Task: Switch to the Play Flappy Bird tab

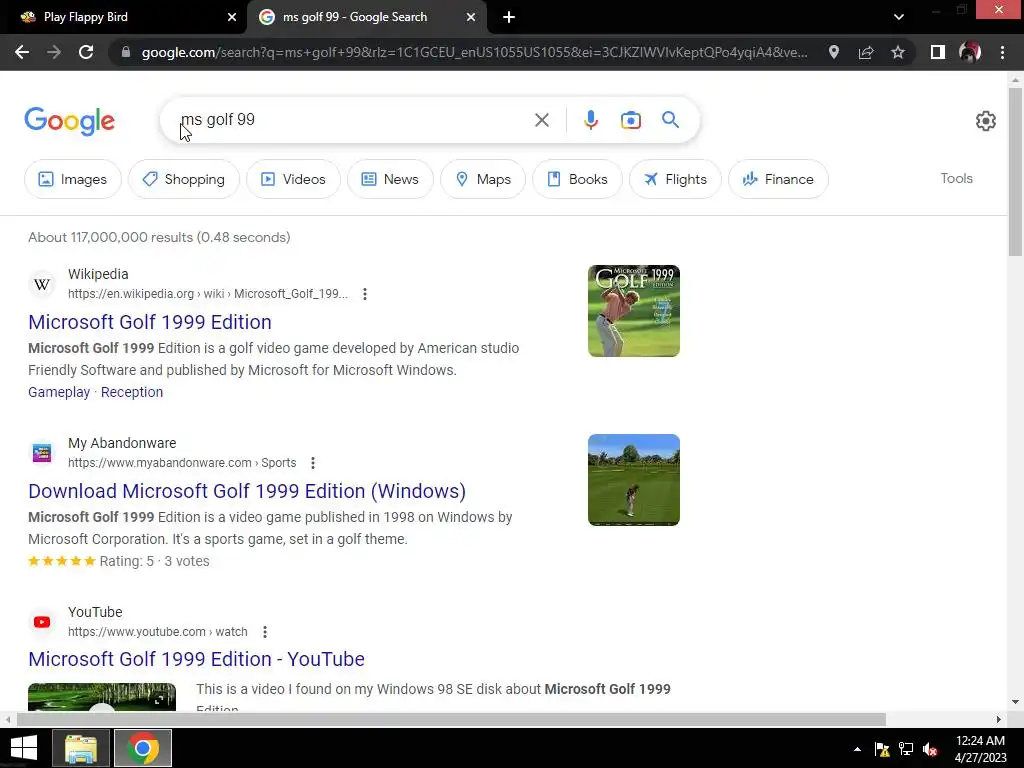Action: 124,18
